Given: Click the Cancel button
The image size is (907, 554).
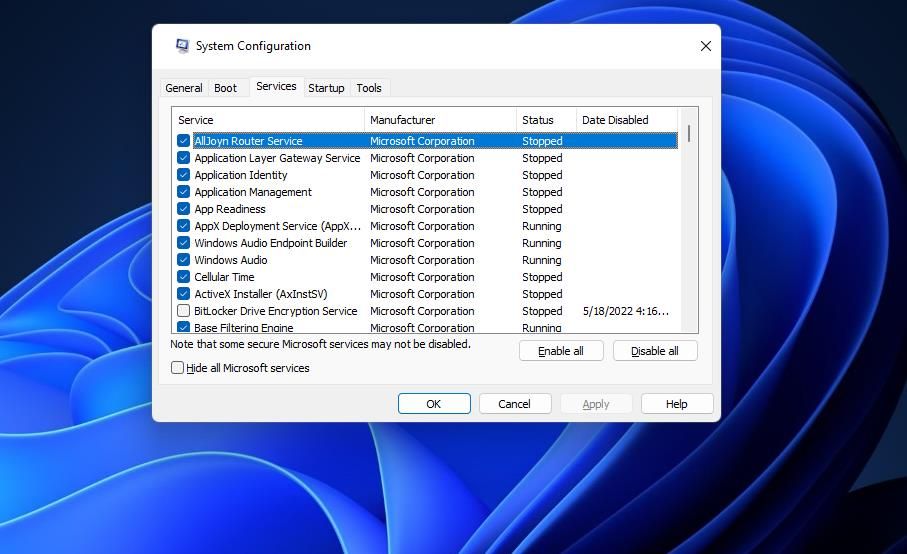Looking at the screenshot, I should 515,404.
